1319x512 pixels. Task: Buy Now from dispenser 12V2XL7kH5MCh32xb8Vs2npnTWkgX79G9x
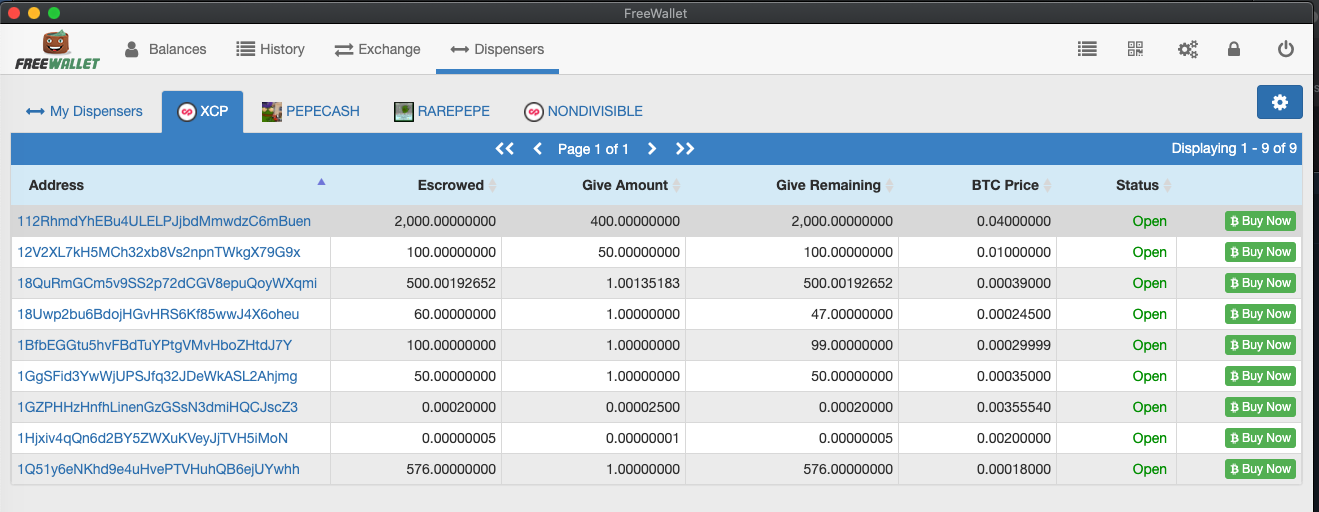1260,252
